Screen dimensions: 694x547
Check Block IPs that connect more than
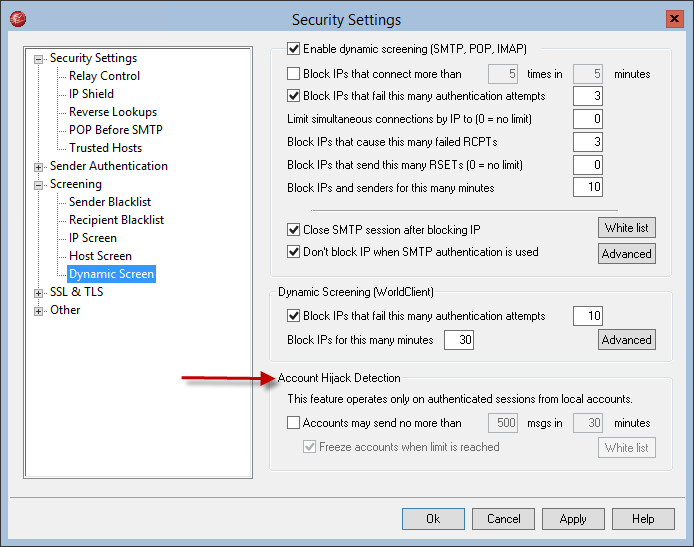pyautogui.click(x=293, y=73)
